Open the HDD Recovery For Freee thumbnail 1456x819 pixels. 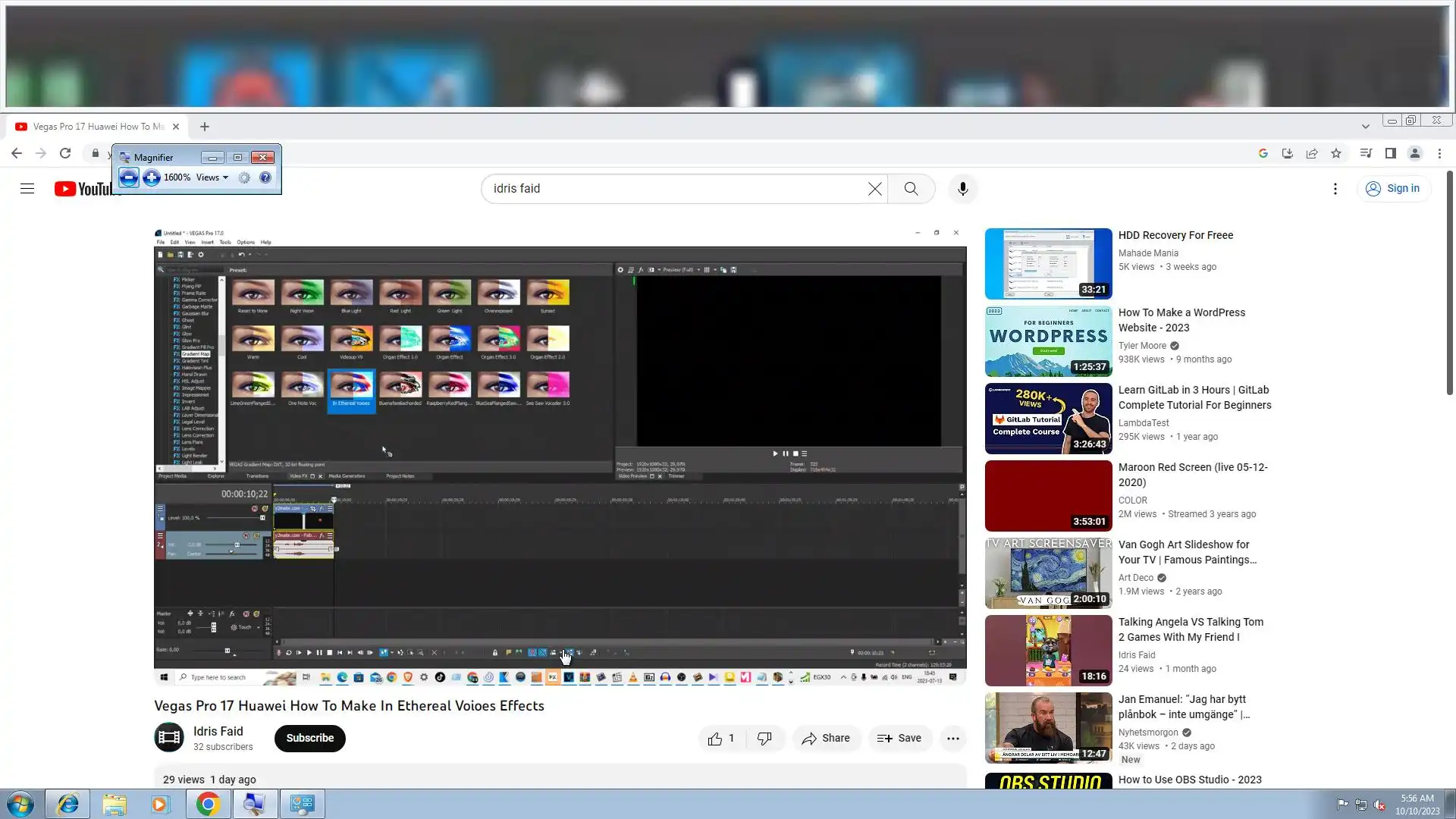pos(1048,263)
